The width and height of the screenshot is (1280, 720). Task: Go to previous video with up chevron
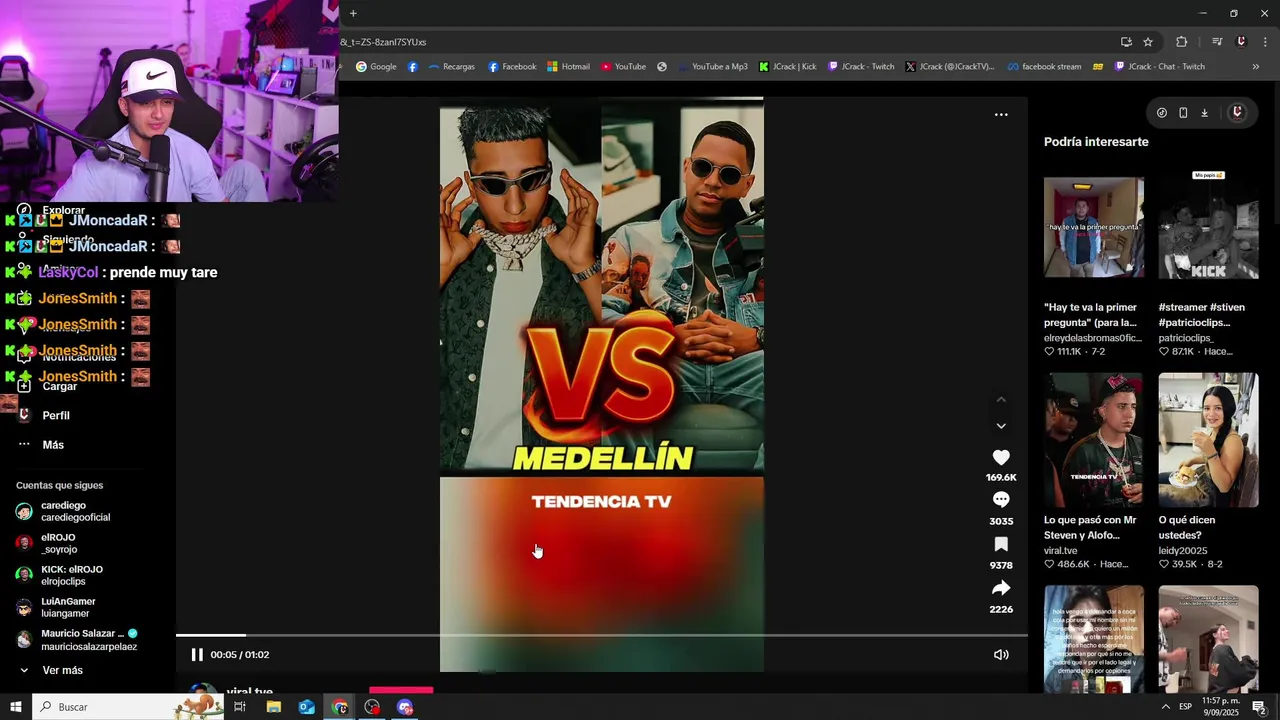pyautogui.click(x=1001, y=400)
